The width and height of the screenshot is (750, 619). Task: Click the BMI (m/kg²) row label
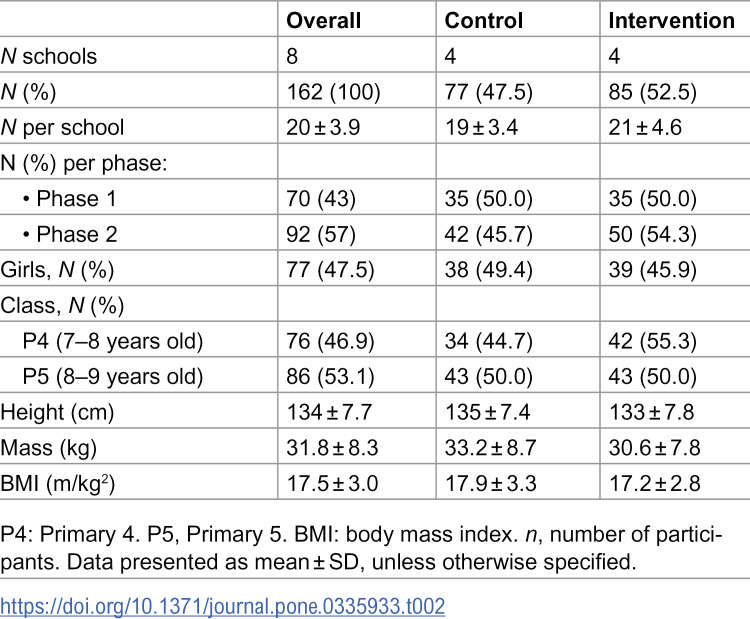click(57, 483)
